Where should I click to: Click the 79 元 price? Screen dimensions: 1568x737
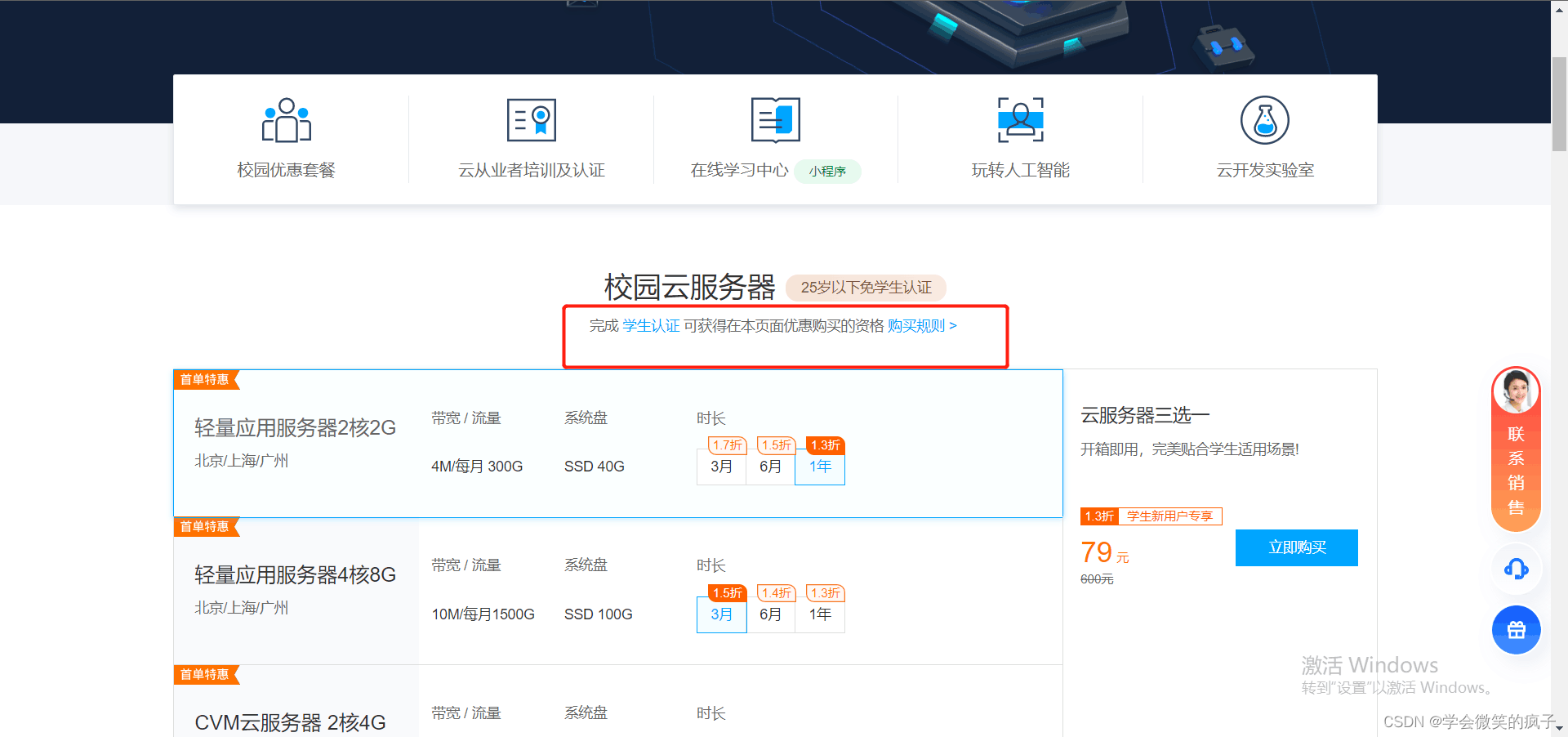point(1104,553)
